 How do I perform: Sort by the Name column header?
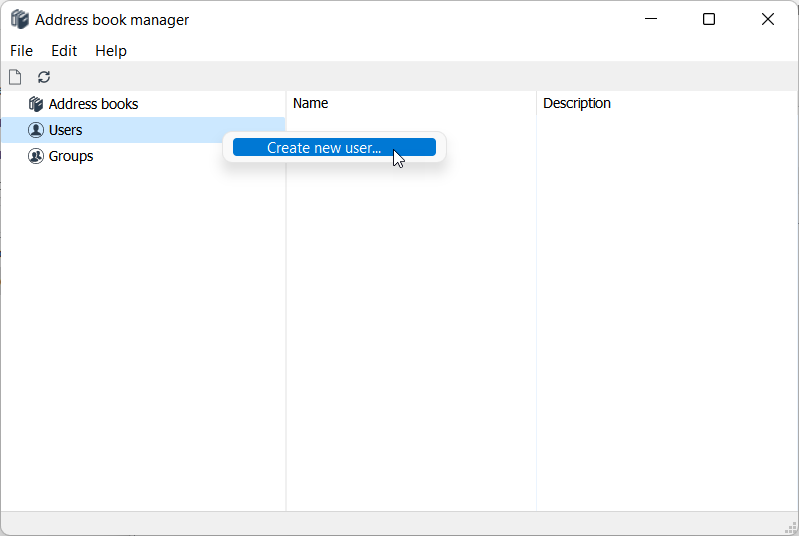(x=311, y=103)
